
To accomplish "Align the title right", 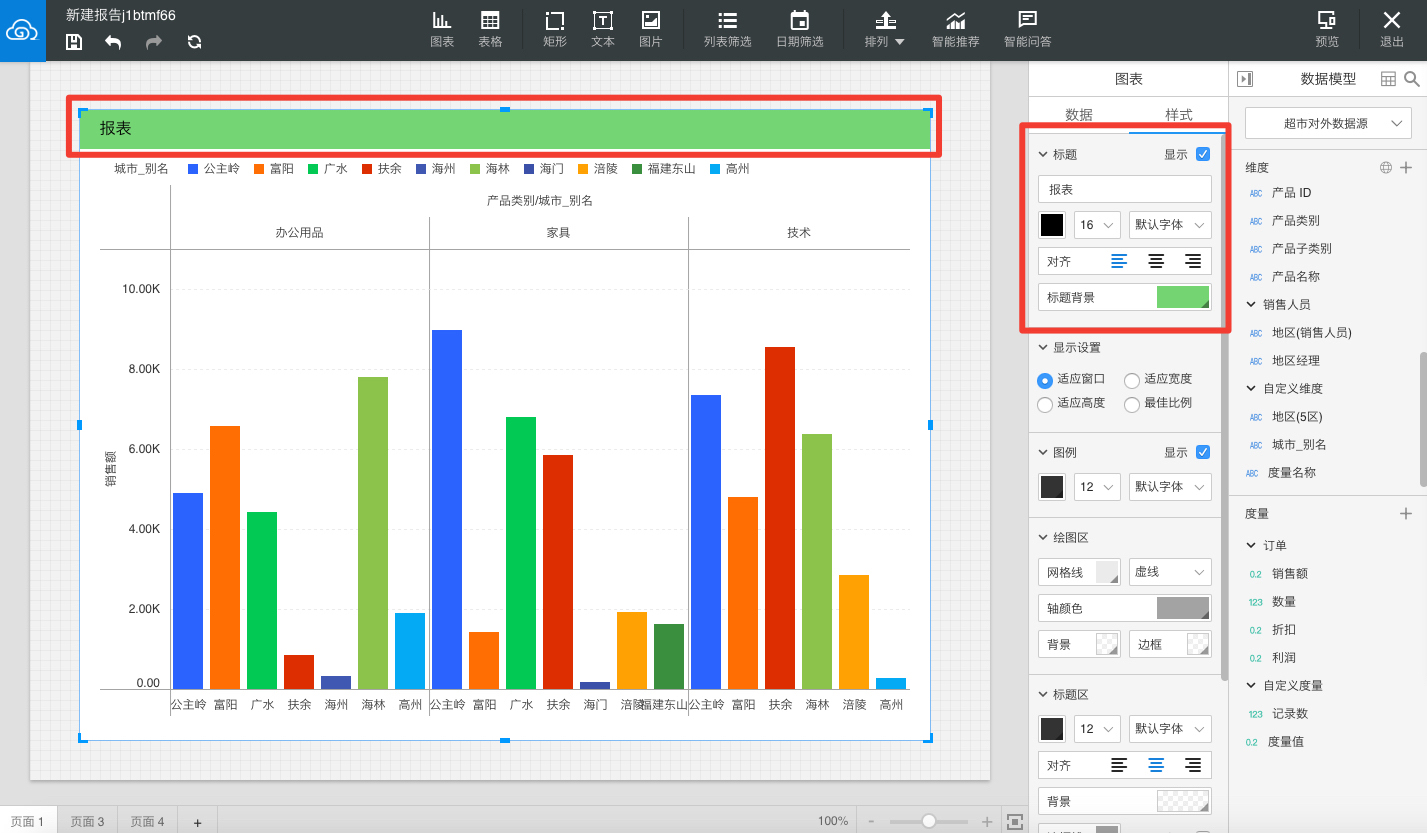I will [1193, 261].
